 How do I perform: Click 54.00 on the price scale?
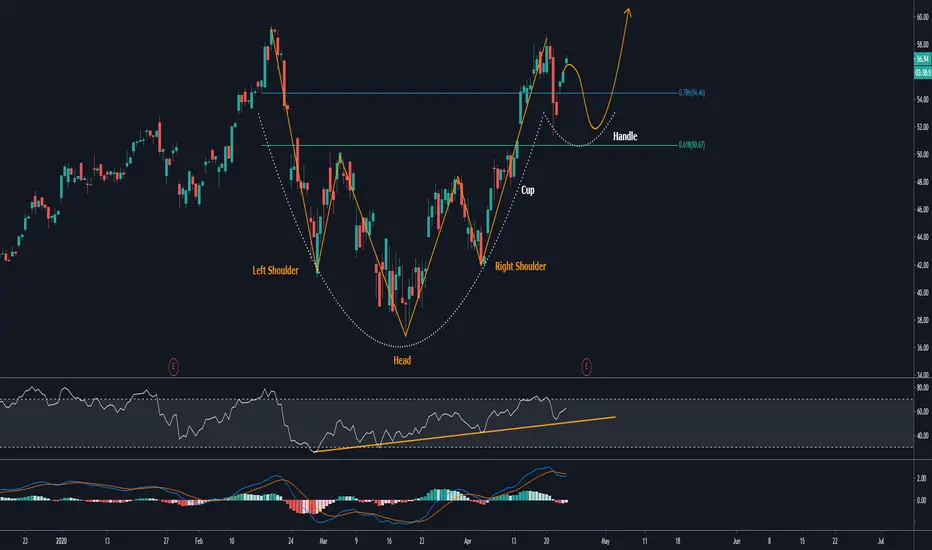click(x=922, y=99)
